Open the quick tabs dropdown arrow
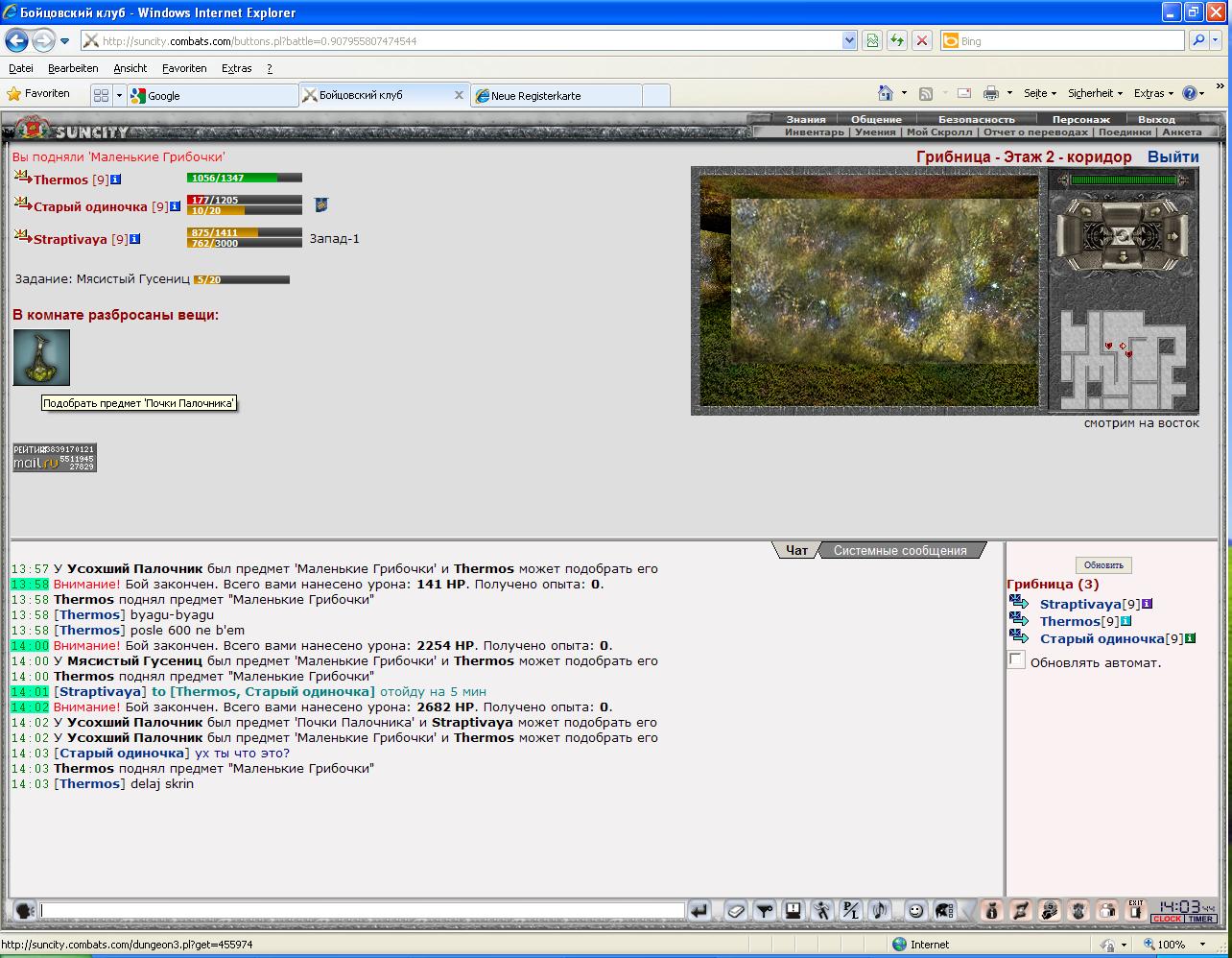Image resolution: width=1232 pixels, height=958 pixels. pos(120,95)
